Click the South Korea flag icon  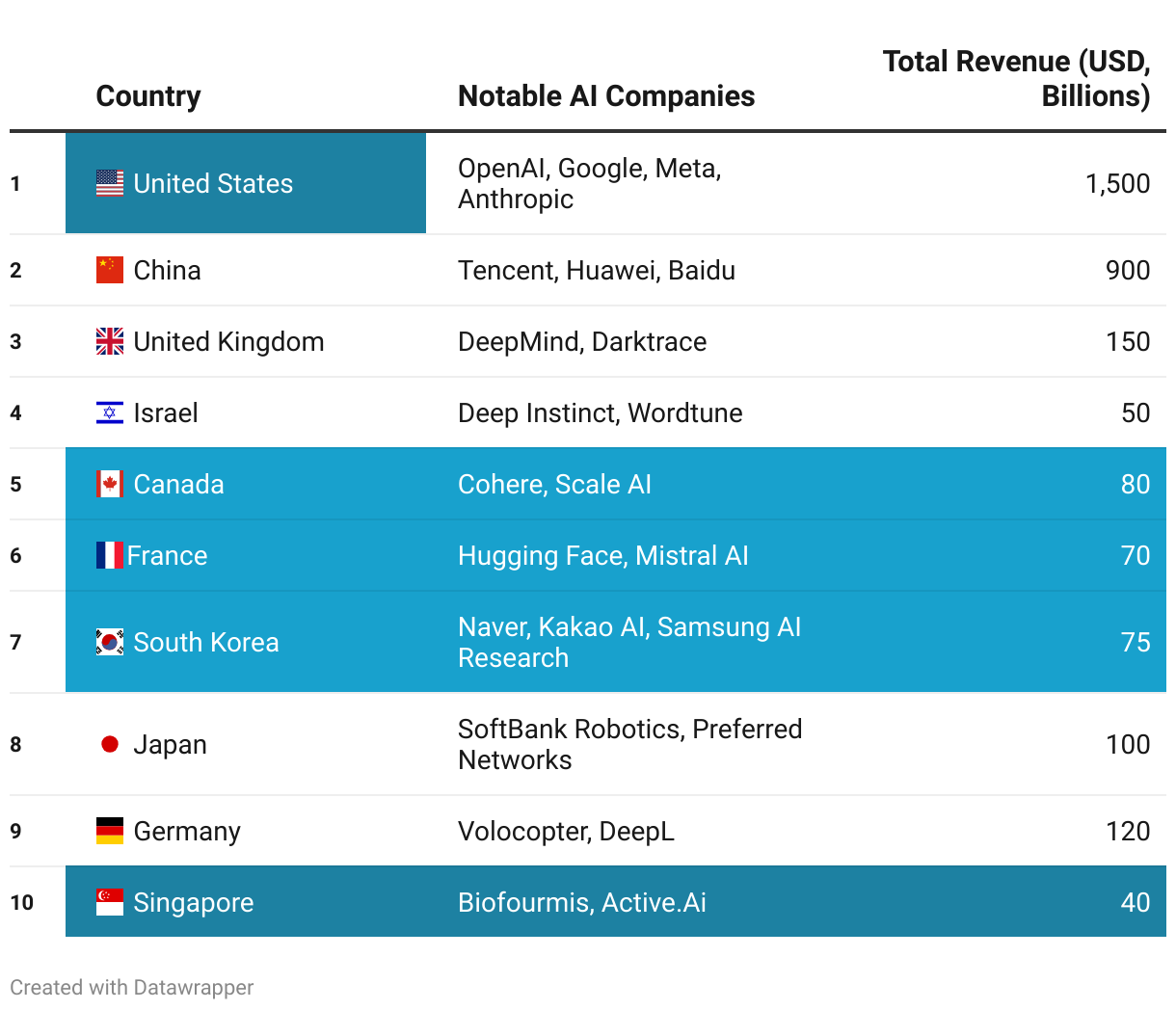coord(110,642)
